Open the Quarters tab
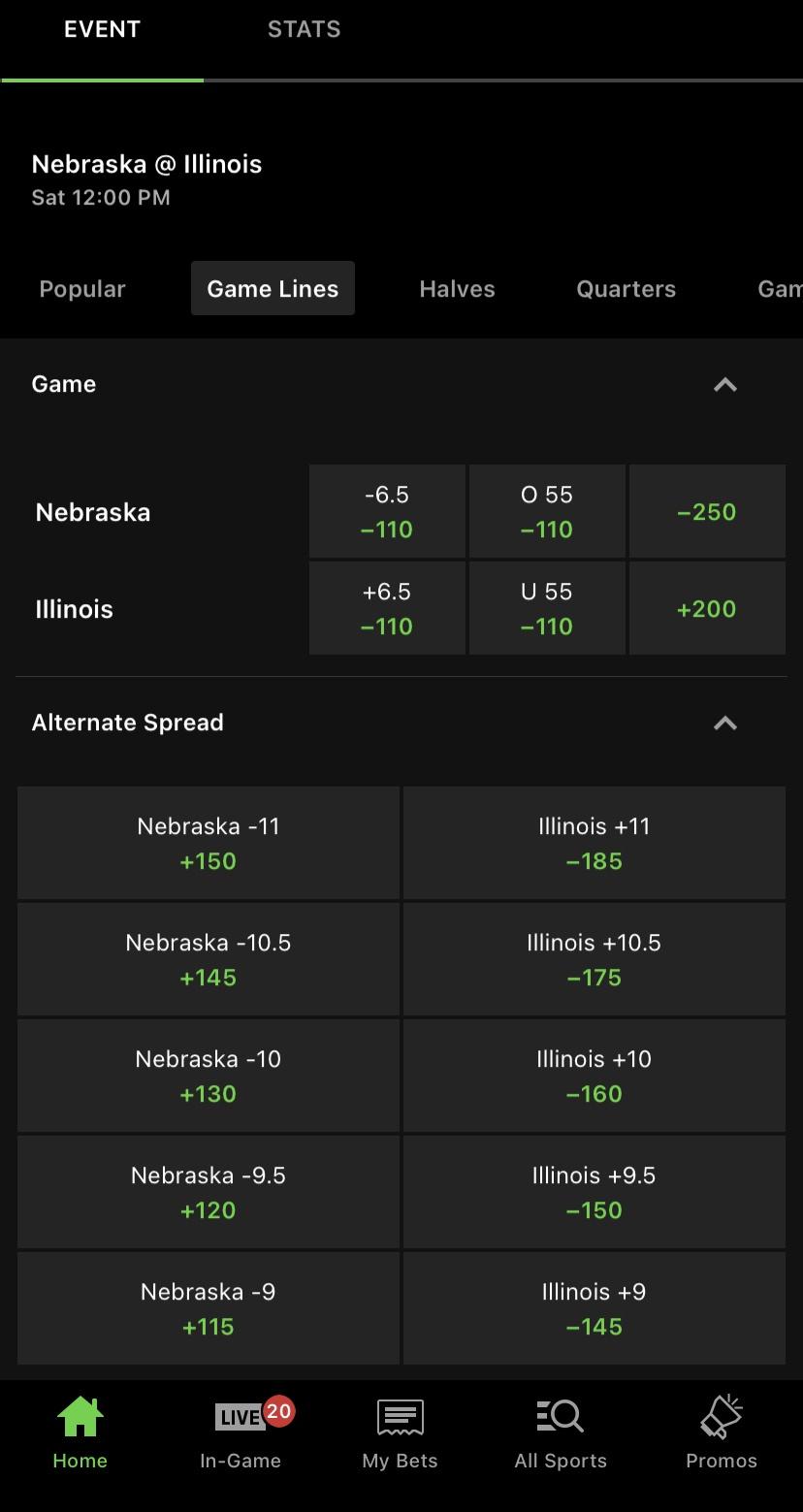Image resolution: width=803 pixels, height=1512 pixels. tap(626, 289)
